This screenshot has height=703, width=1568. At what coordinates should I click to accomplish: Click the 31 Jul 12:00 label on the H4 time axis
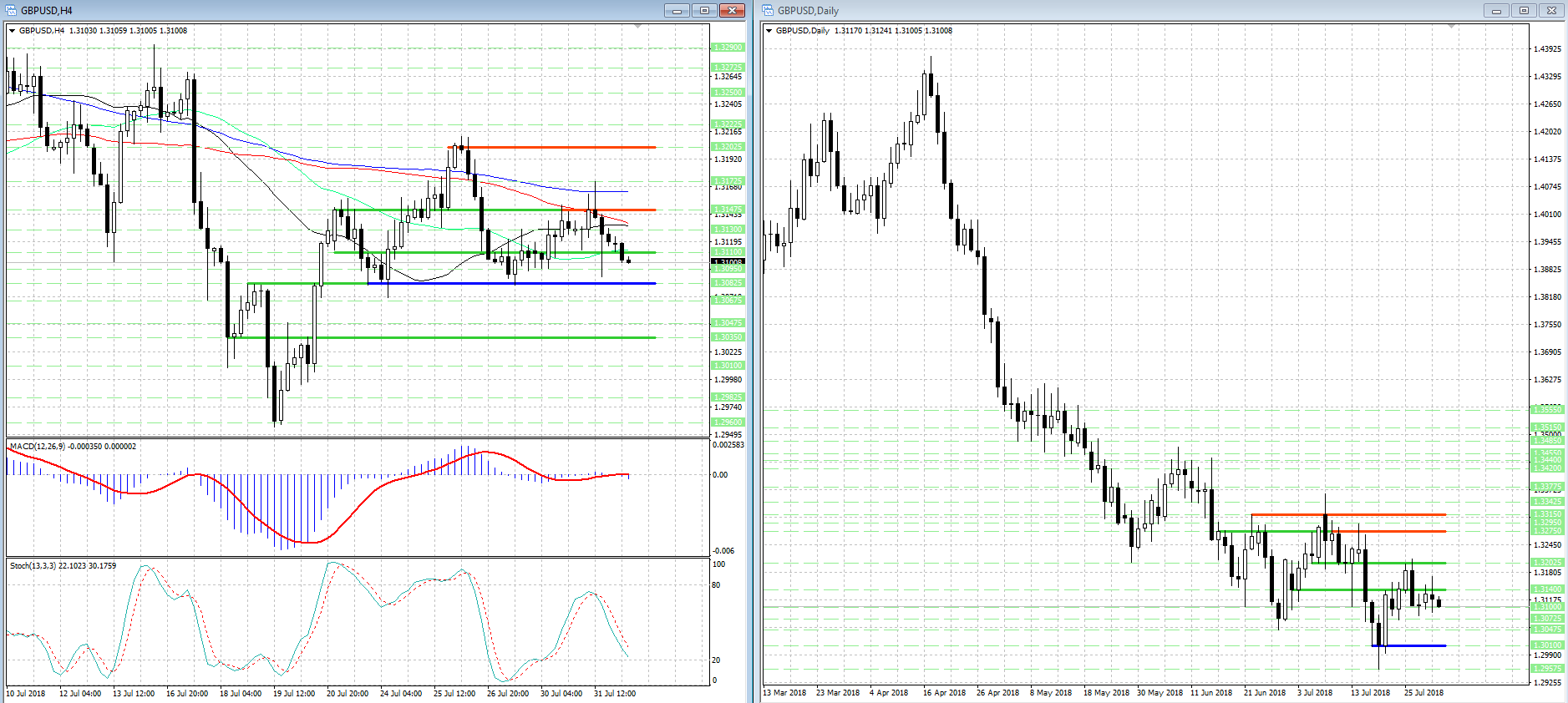(x=615, y=694)
